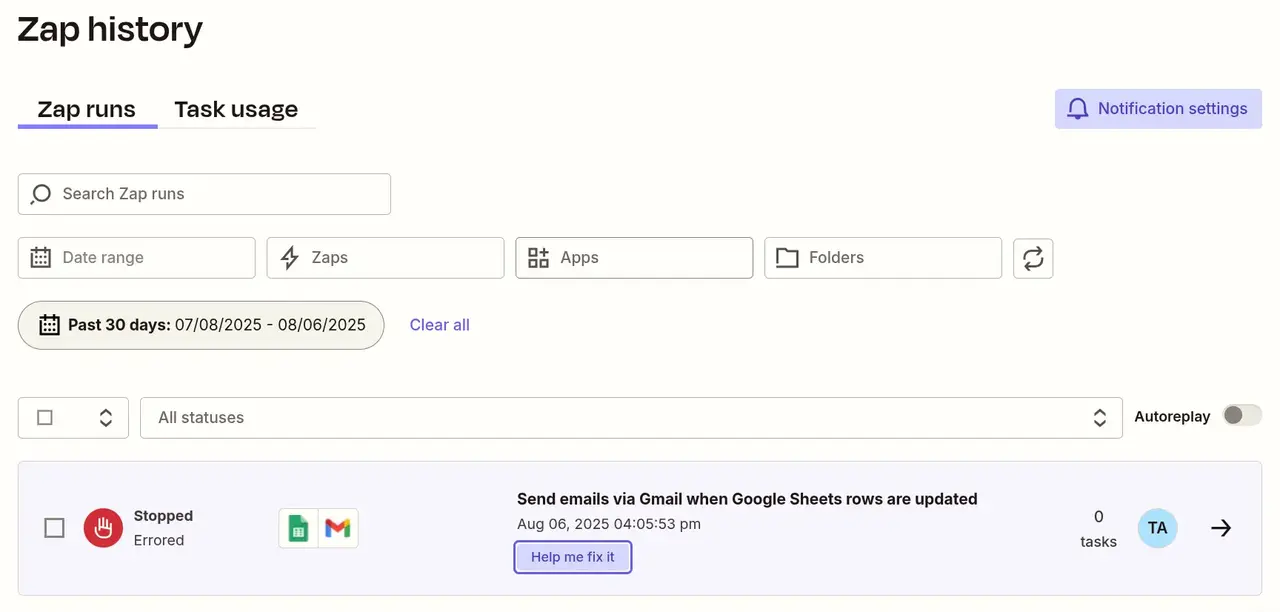The height and width of the screenshot is (612, 1280).
Task: Click the Google Sheets app icon
Action: 298,528
